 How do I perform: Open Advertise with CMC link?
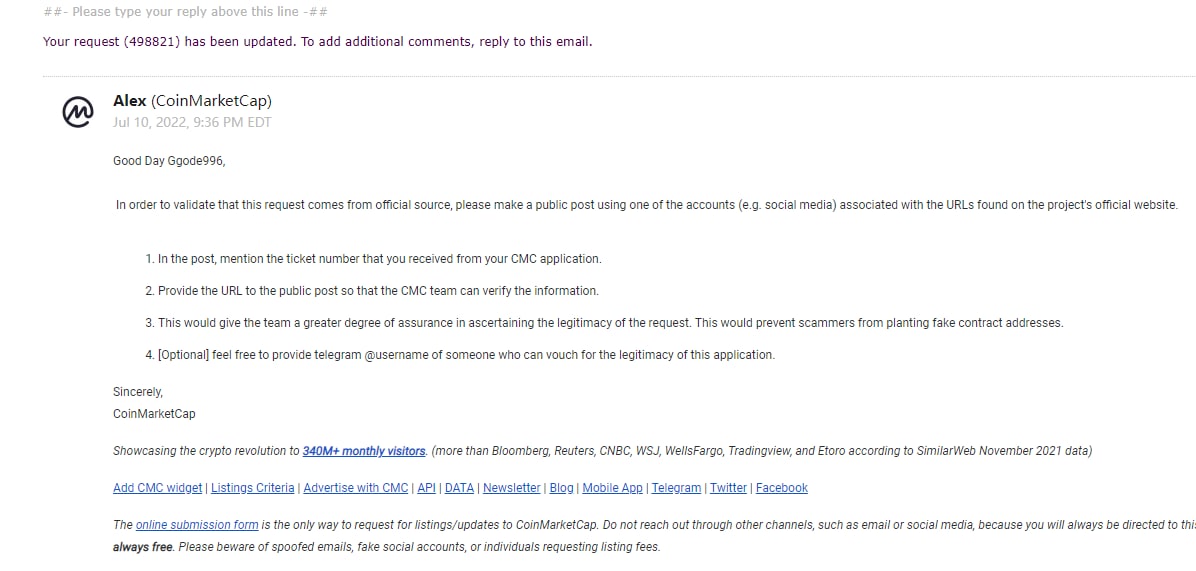355,488
